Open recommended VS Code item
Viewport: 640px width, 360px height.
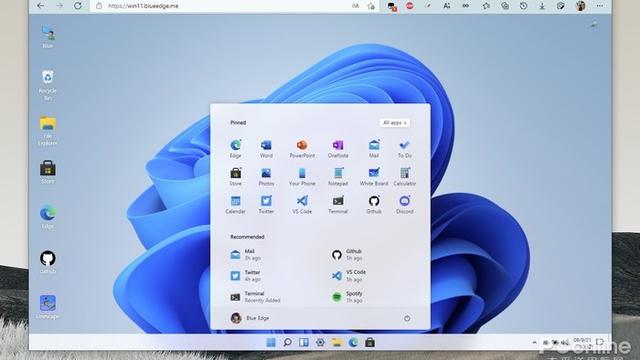click(x=349, y=276)
